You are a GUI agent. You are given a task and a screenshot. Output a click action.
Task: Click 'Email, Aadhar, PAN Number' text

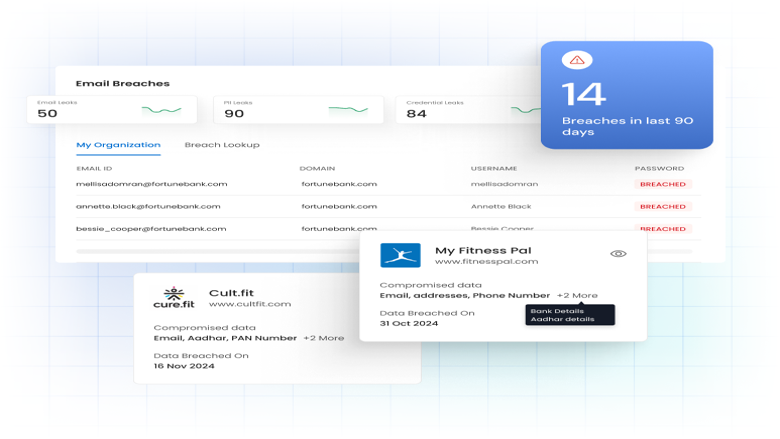click(225, 338)
